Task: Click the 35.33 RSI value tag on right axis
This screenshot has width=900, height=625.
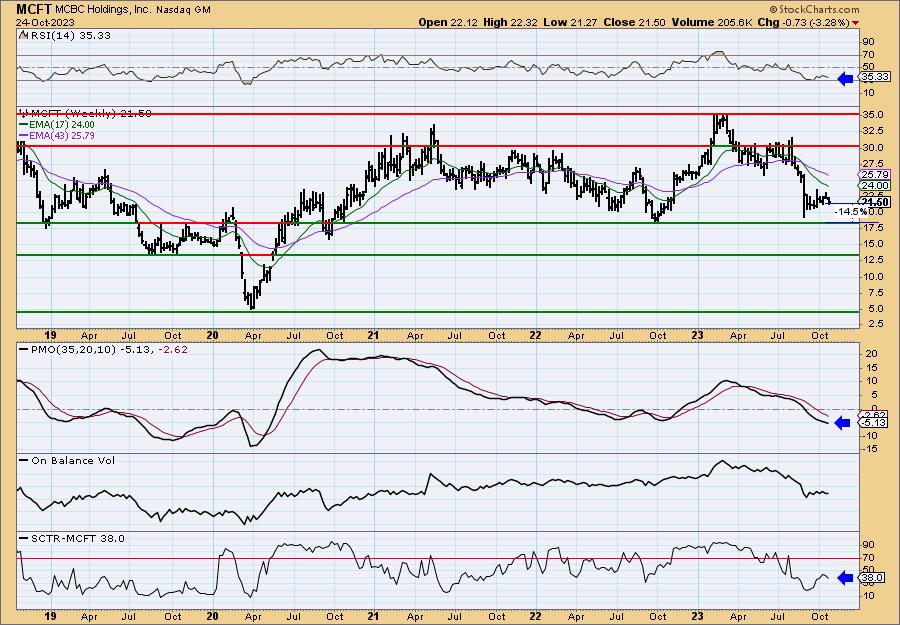Action: pyautogui.click(x=874, y=77)
